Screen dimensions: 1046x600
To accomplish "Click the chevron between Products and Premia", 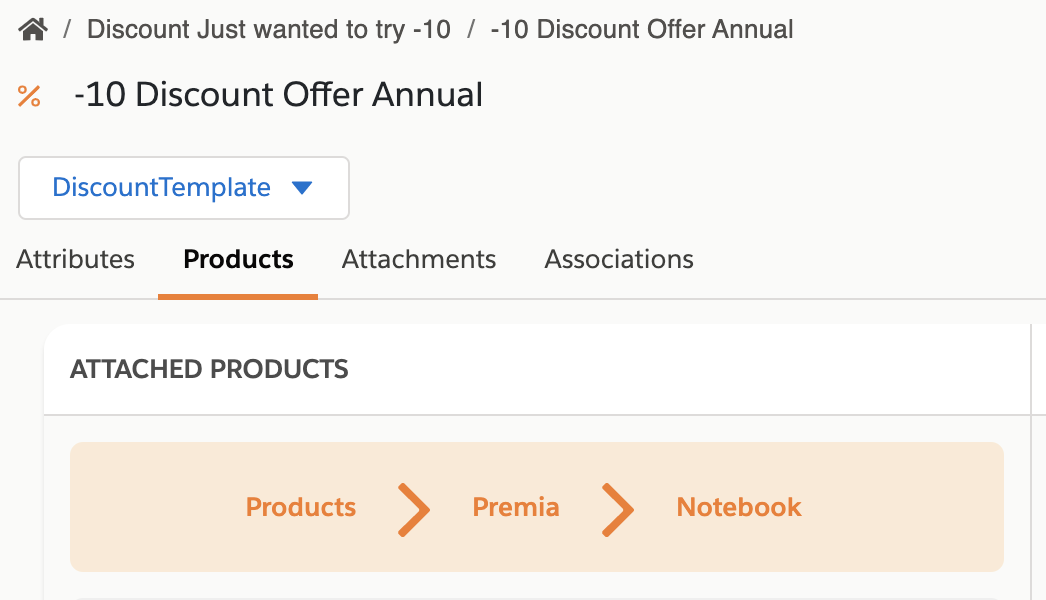I will (414, 510).
